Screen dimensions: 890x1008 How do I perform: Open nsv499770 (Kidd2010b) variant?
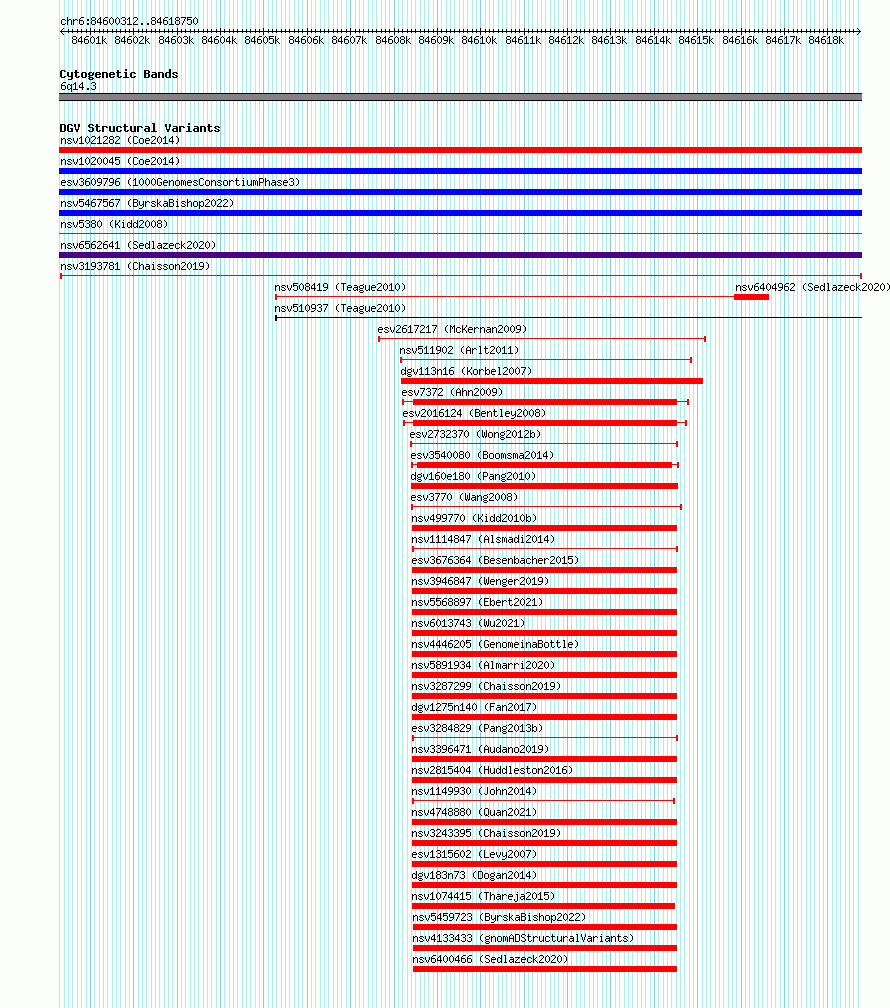[x=474, y=518]
